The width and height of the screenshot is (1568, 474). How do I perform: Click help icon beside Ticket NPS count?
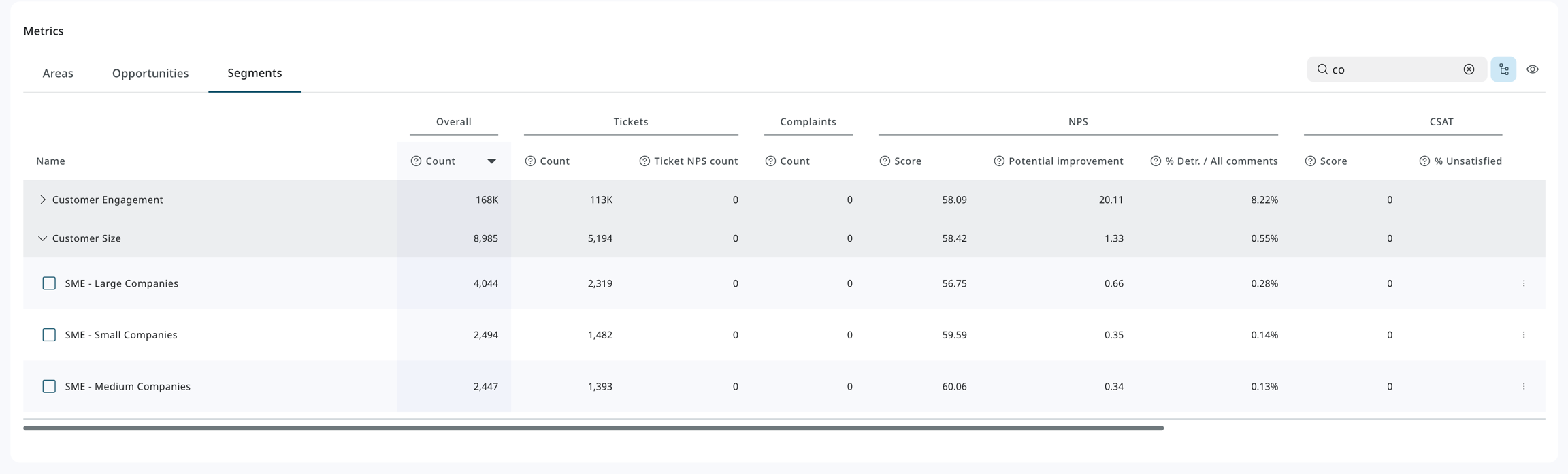pyautogui.click(x=644, y=161)
